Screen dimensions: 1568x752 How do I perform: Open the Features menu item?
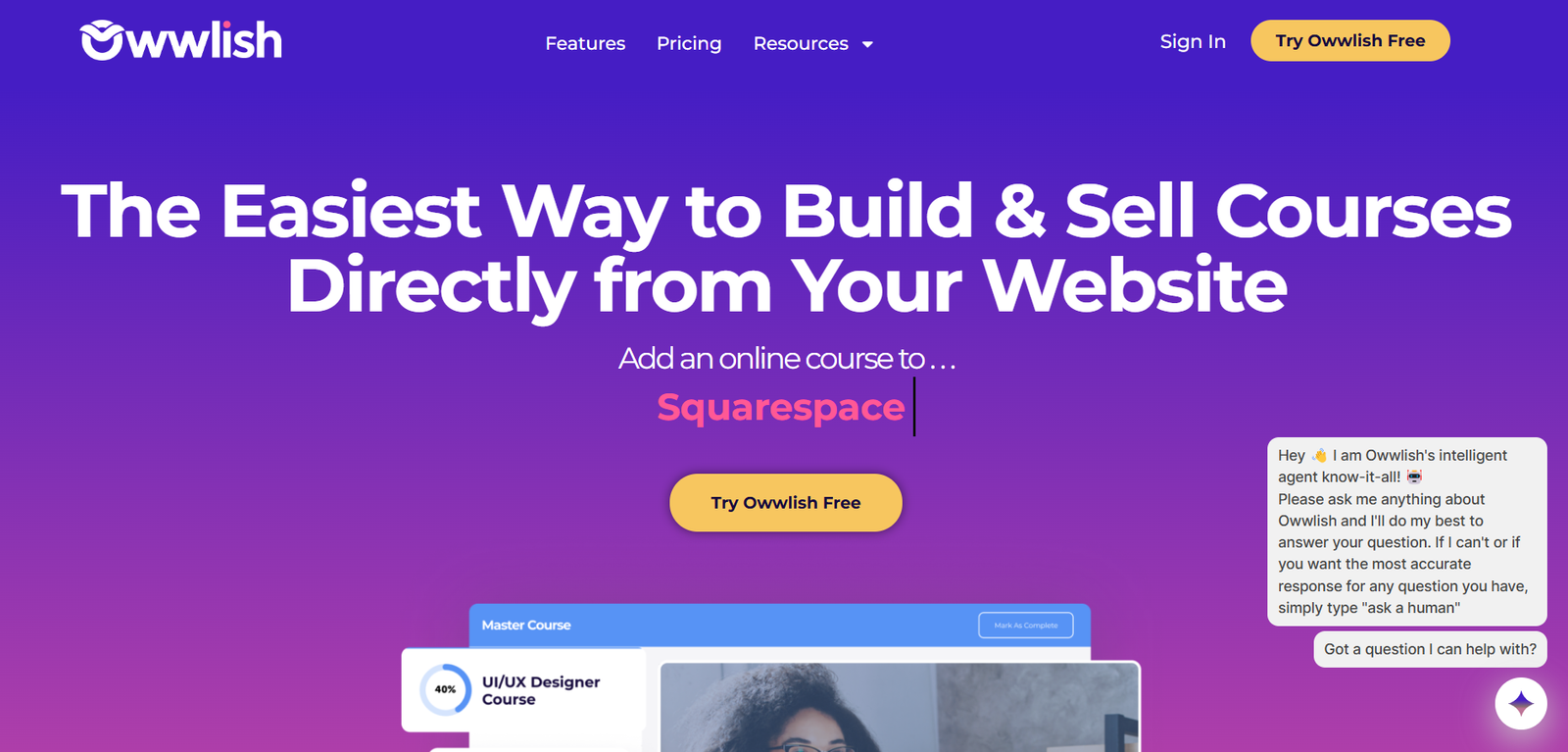[585, 43]
